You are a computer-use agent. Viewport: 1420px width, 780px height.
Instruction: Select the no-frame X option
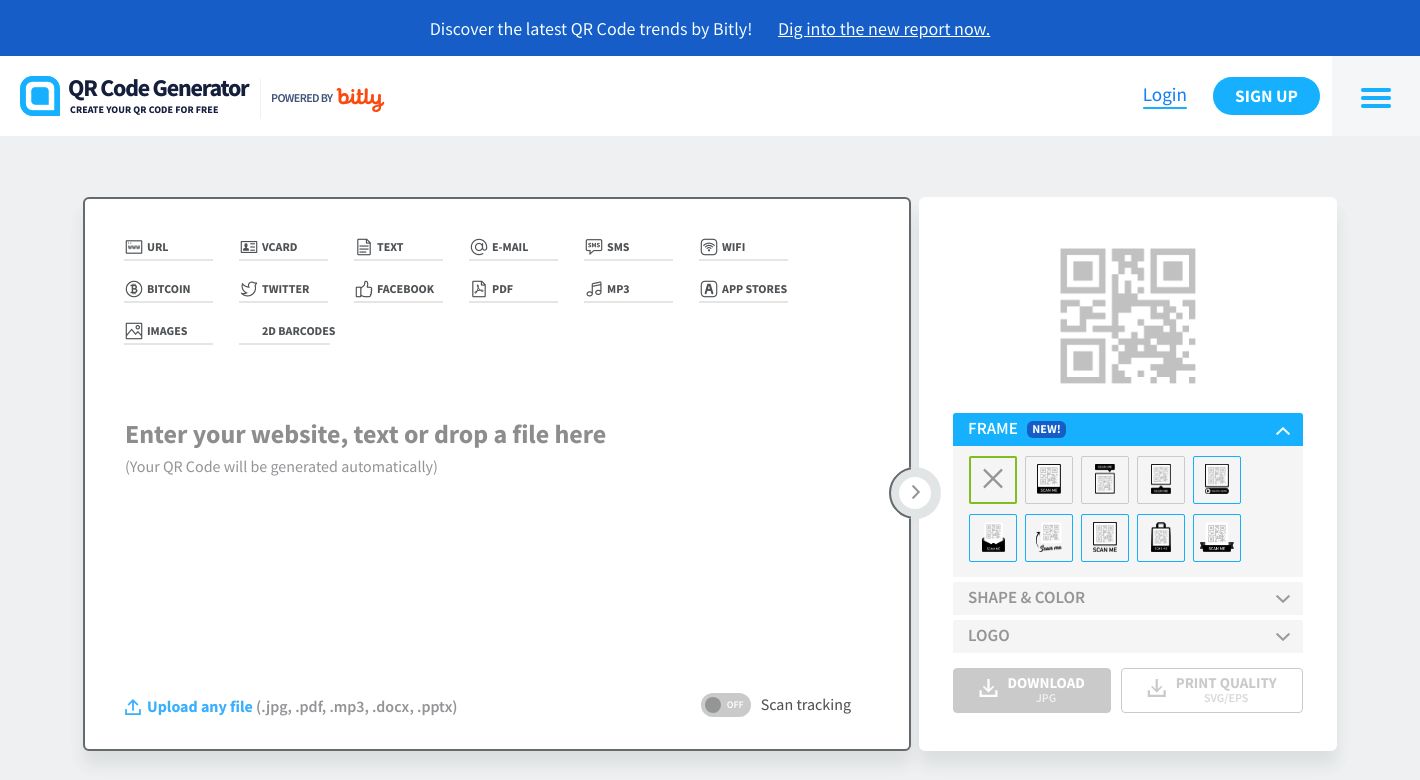(x=993, y=480)
